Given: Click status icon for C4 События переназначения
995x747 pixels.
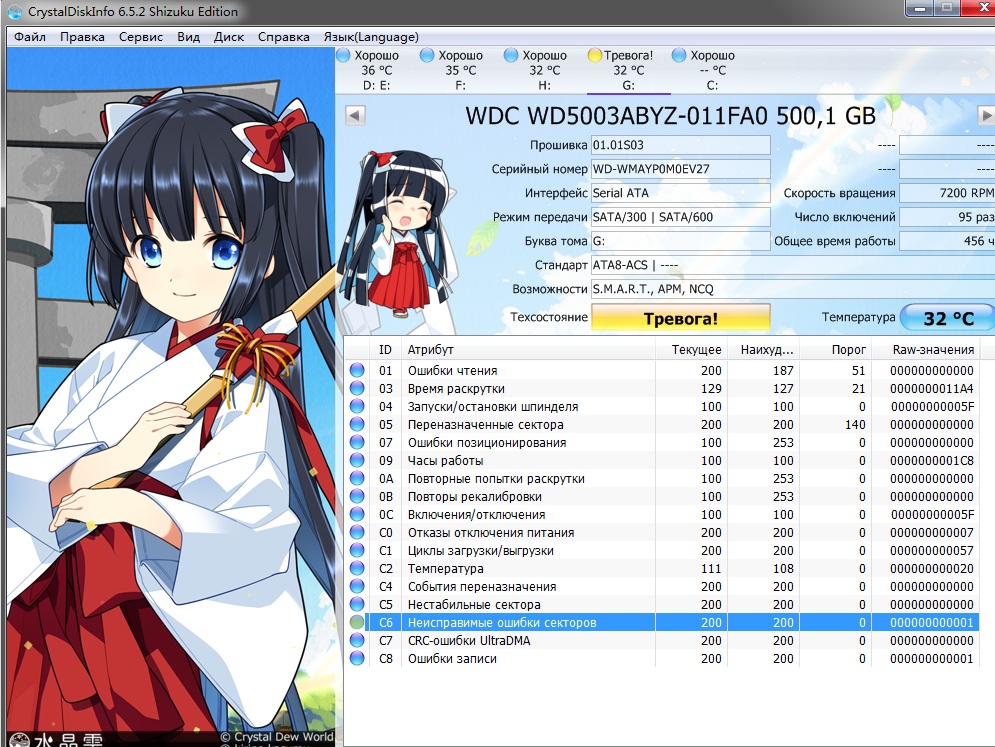Looking at the screenshot, I should click(x=357, y=586).
